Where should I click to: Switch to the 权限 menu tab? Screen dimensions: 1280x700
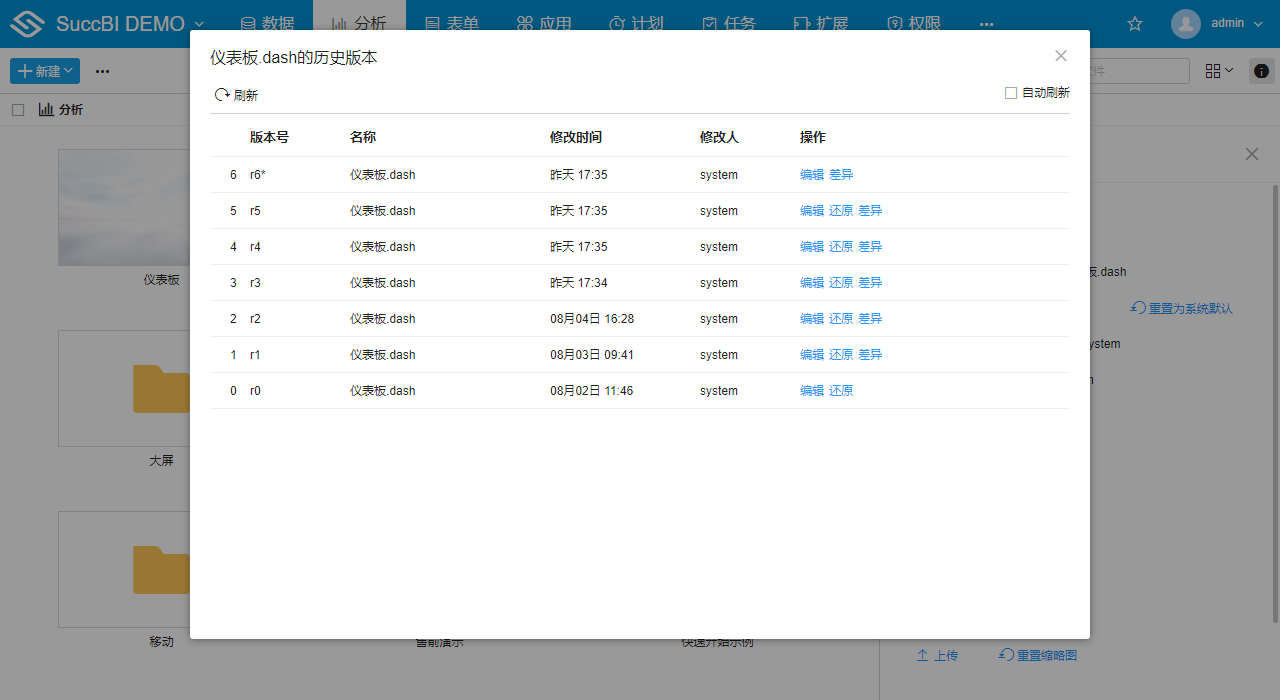click(x=914, y=24)
